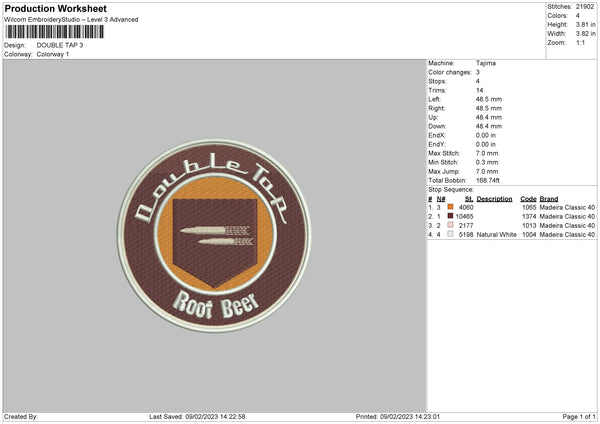Click the Zoom value 1:1

[580, 42]
